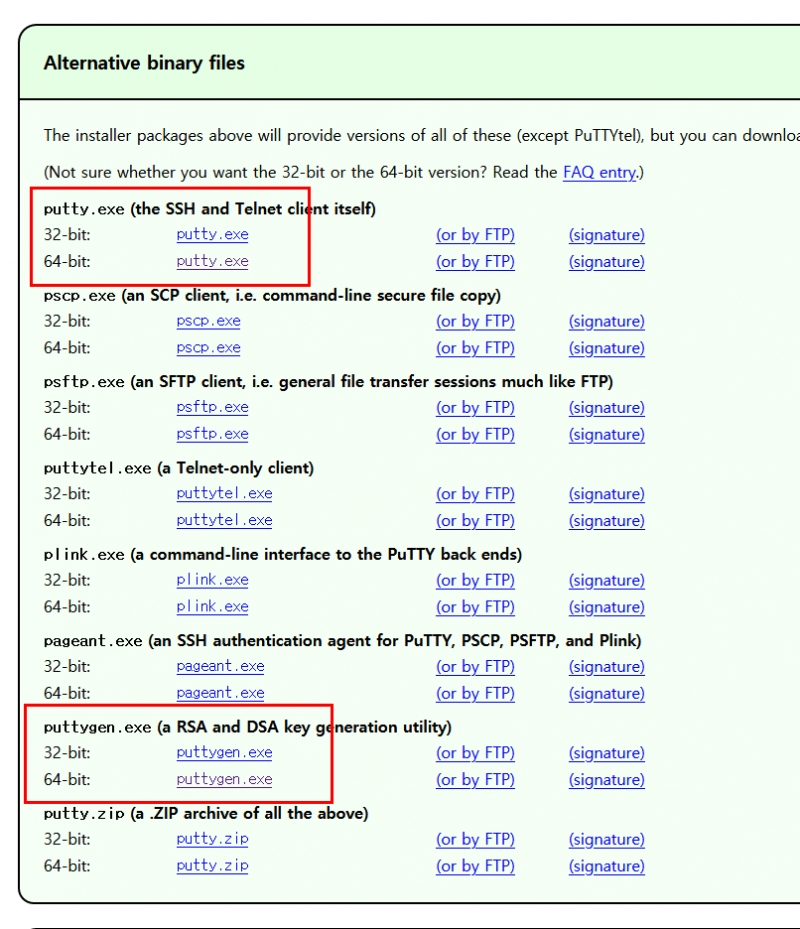Download 32-bit puttytel.exe
The width and height of the screenshot is (800, 929).
224,494
